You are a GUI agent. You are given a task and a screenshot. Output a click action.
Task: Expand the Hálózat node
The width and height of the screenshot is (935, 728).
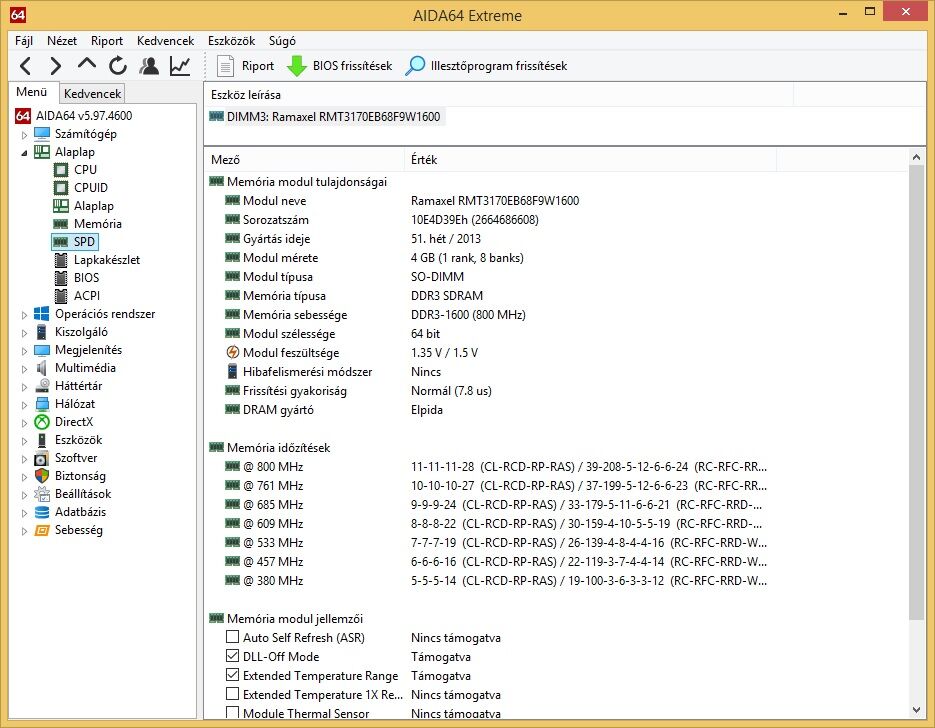tap(24, 405)
